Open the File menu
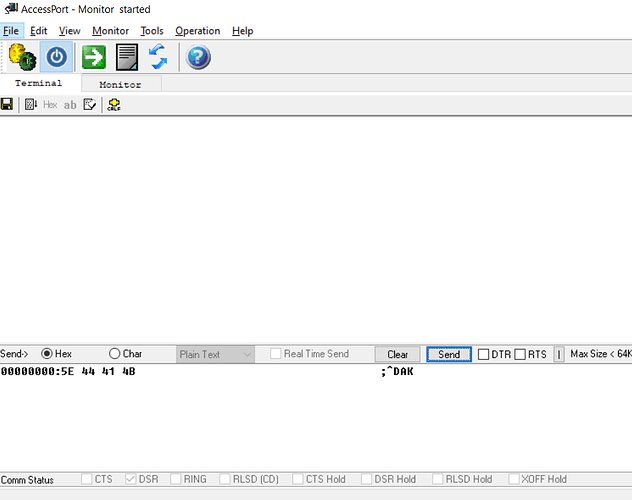 click(11, 31)
